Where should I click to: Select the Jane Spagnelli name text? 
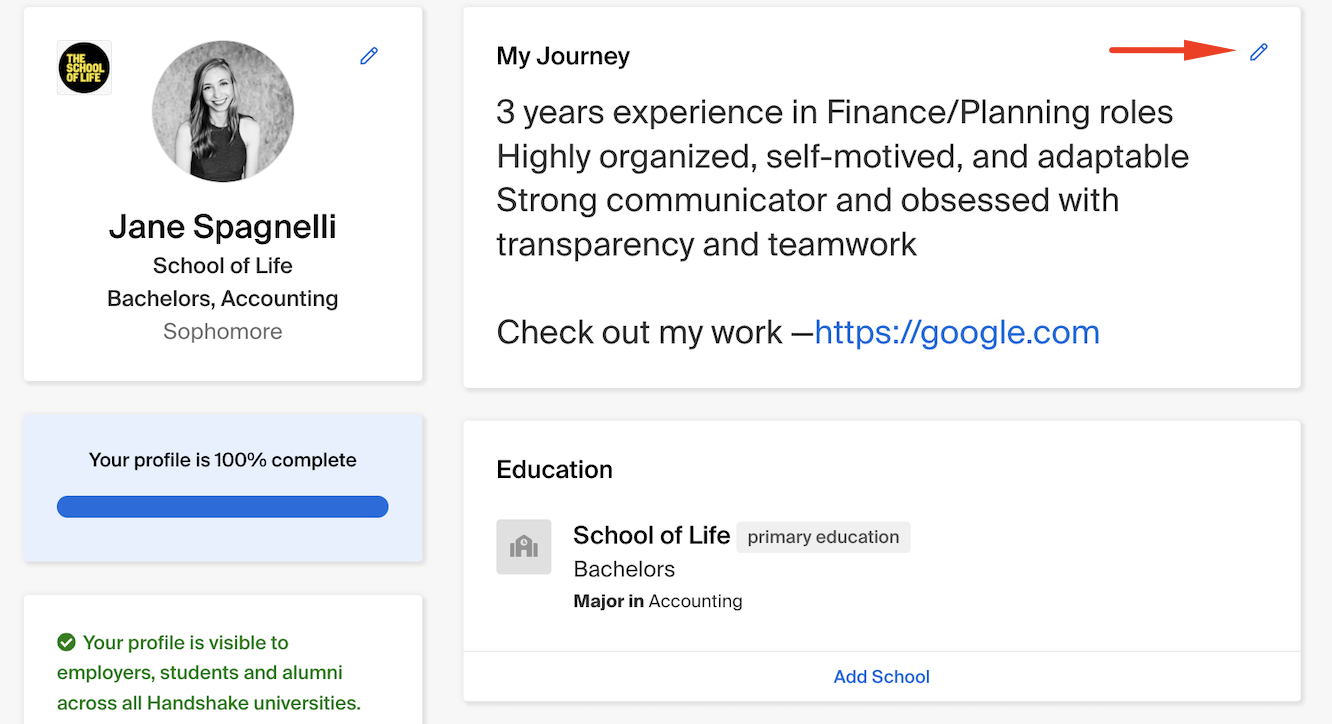click(x=222, y=227)
